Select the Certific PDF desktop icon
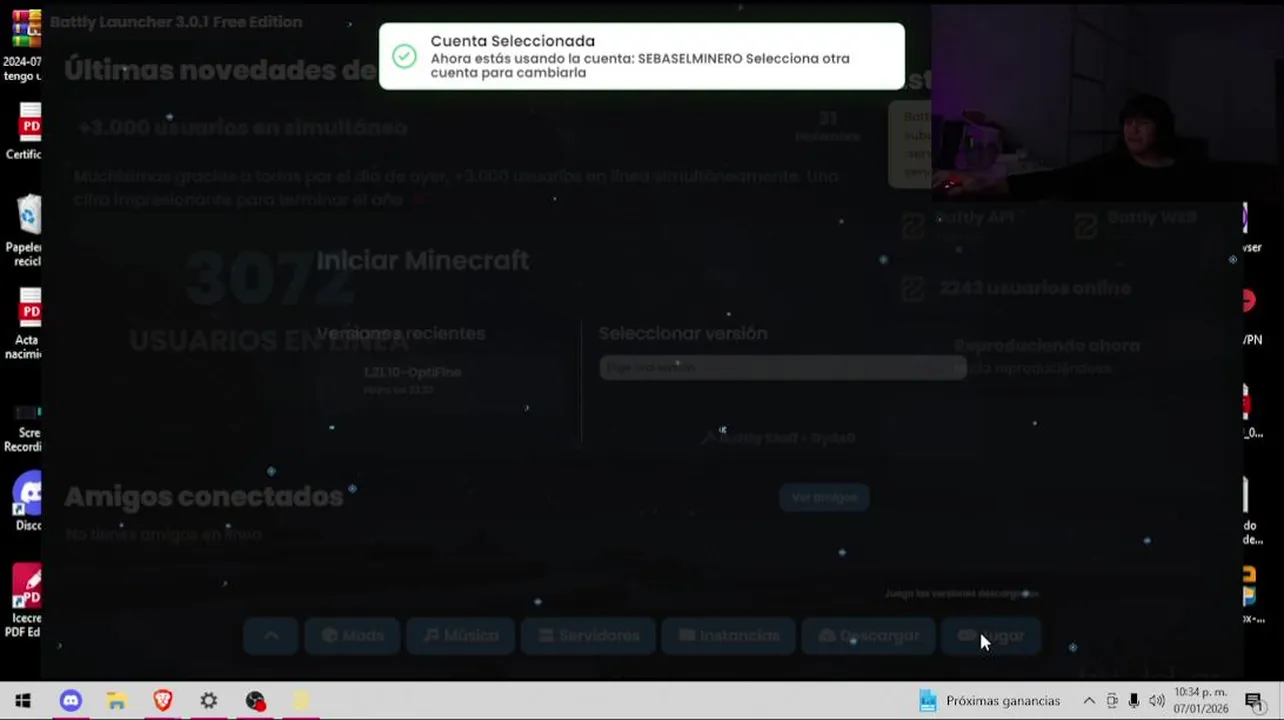The width and height of the screenshot is (1284, 720). [24, 131]
